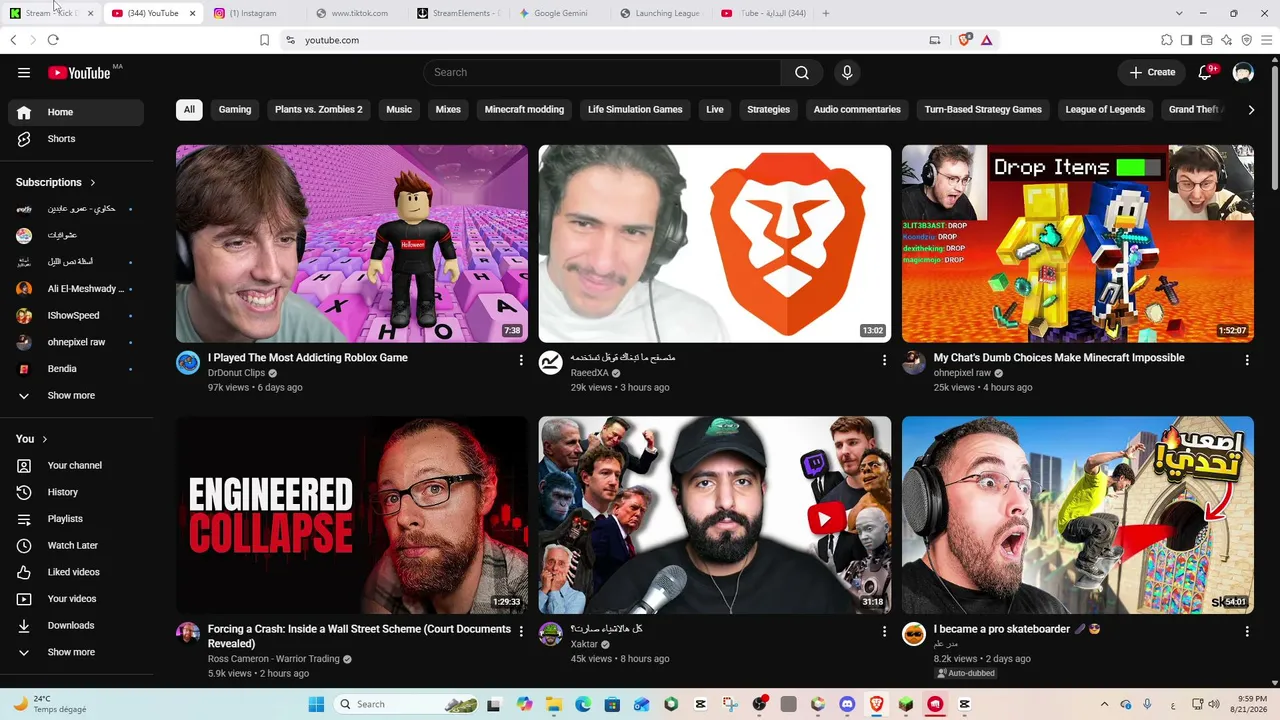Start voice search with the microphone icon
This screenshot has width=1280, height=720.
(847, 72)
